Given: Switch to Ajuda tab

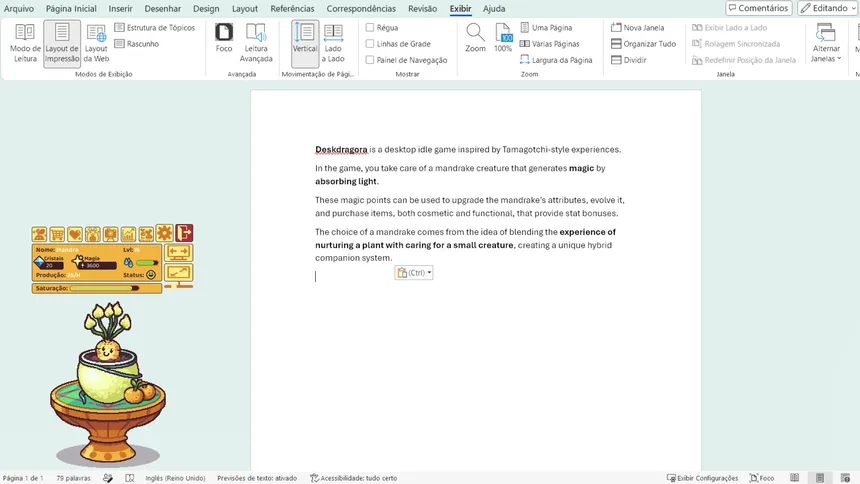Looking at the screenshot, I should (494, 9).
